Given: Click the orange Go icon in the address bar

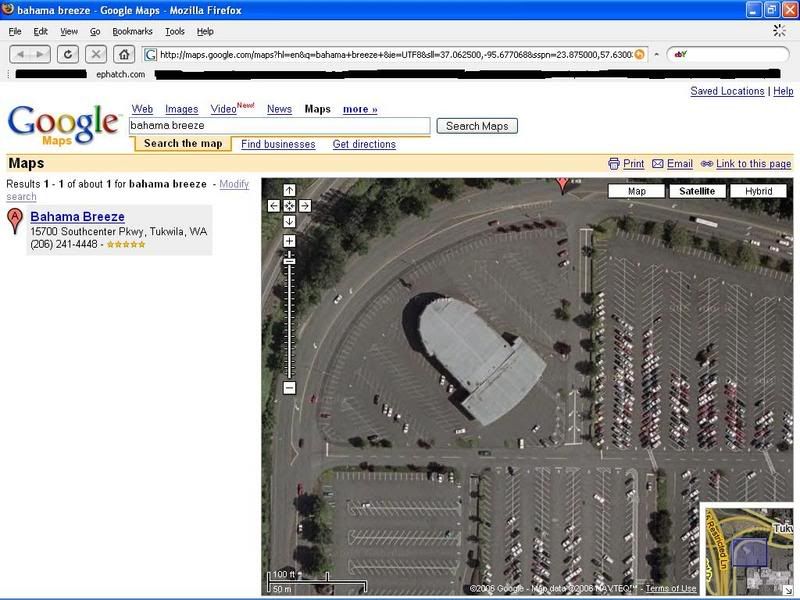Looking at the screenshot, I should (639, 54).
